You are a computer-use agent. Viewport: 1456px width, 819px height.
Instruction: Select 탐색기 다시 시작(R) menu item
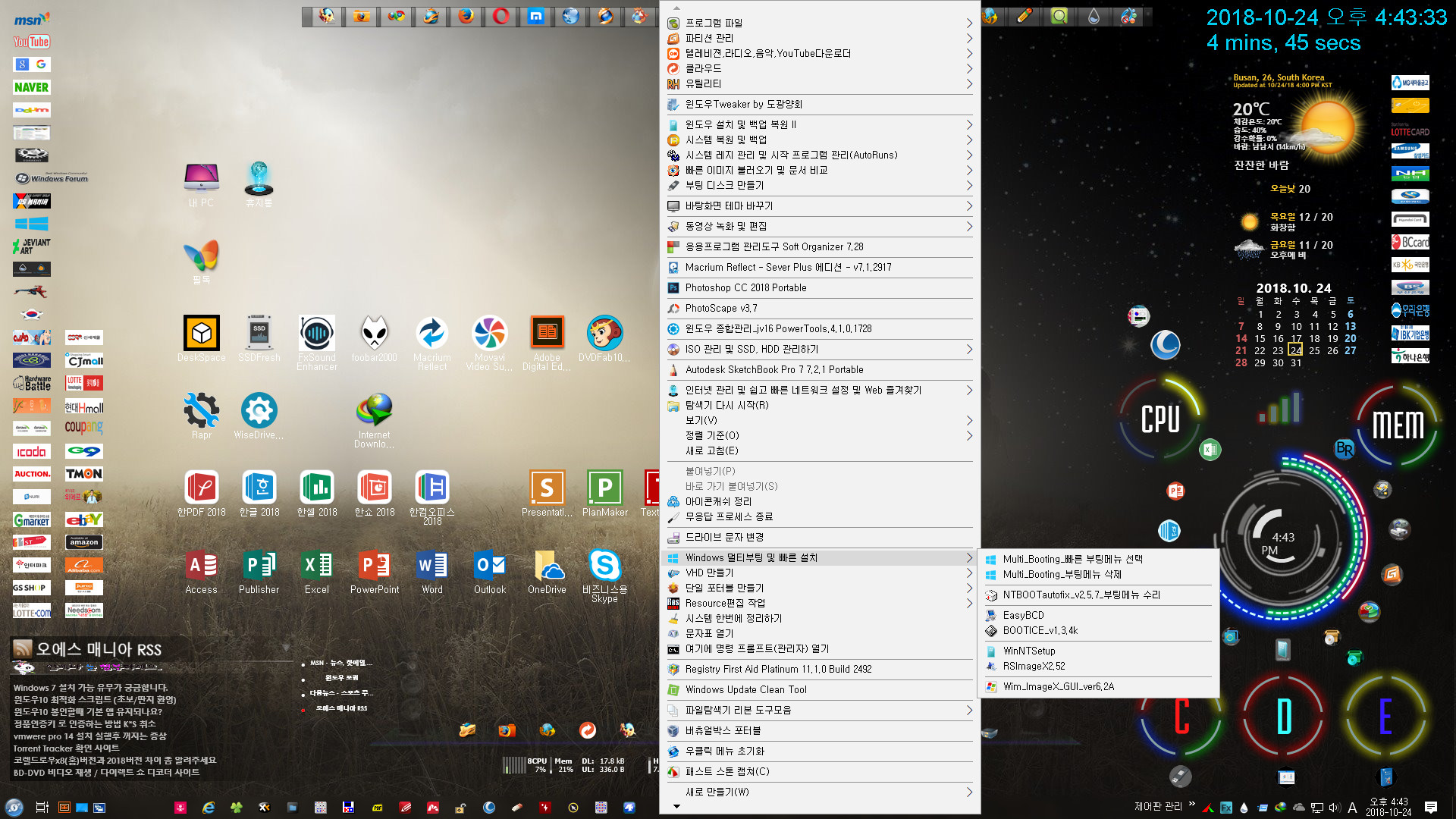820,405
